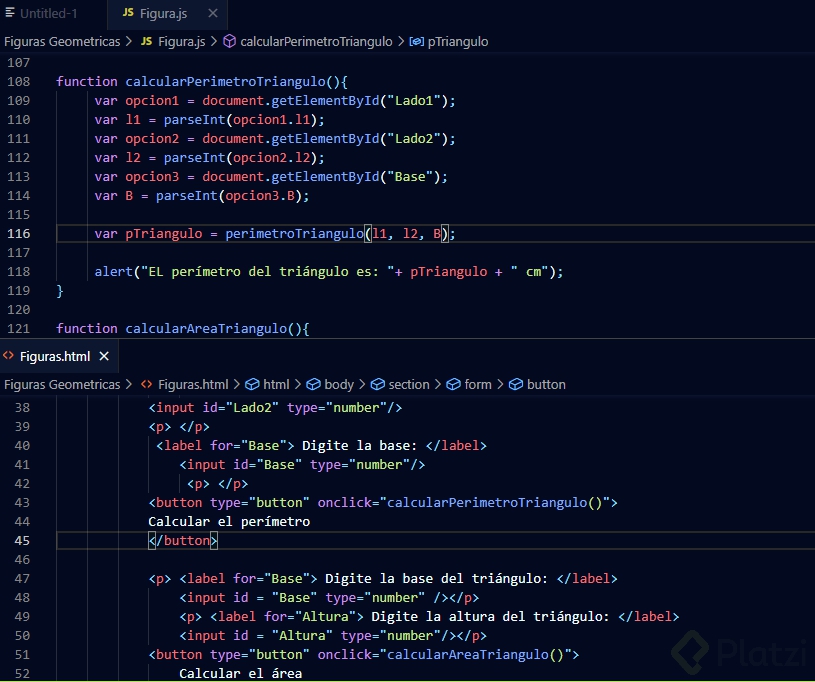The height and width of the screenshot is (682, 815).
Task: Click "Digite la base:" label text on line 40
Action: coord(360,446)
